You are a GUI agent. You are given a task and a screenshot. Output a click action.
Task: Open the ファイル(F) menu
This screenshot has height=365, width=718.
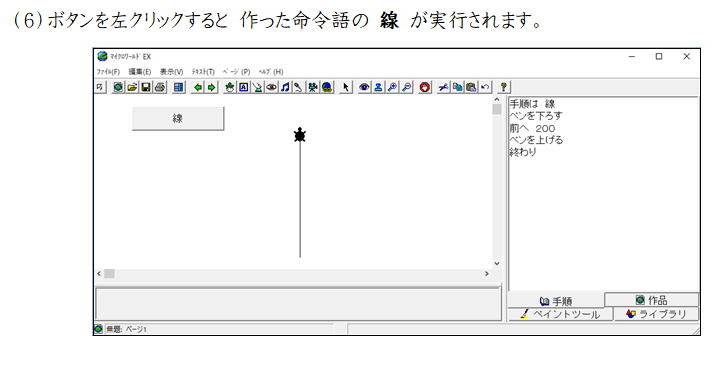[108, 72]
